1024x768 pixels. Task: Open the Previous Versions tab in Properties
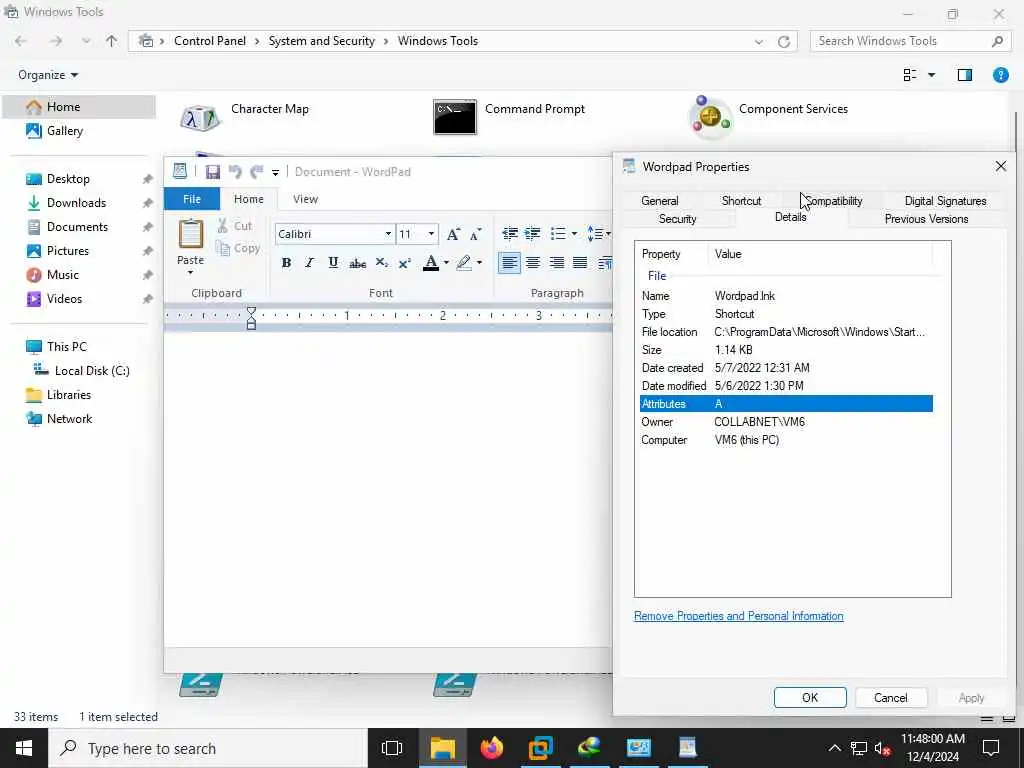[926, 219]
